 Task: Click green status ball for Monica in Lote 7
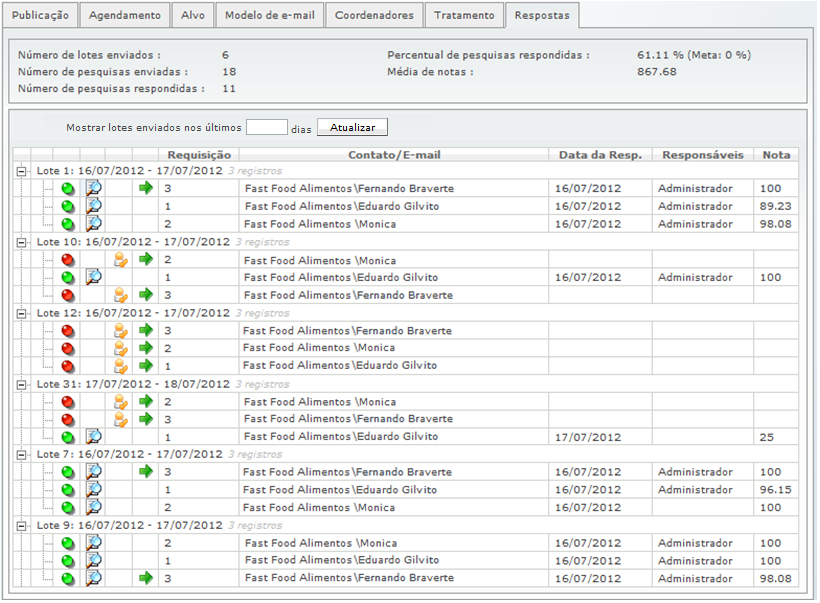click(x=68, y=508)
